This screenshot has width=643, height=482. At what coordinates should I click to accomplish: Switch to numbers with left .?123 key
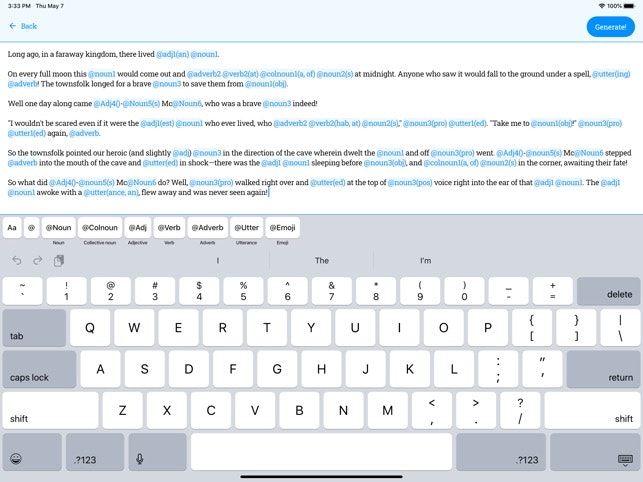(x=95, y=452)
